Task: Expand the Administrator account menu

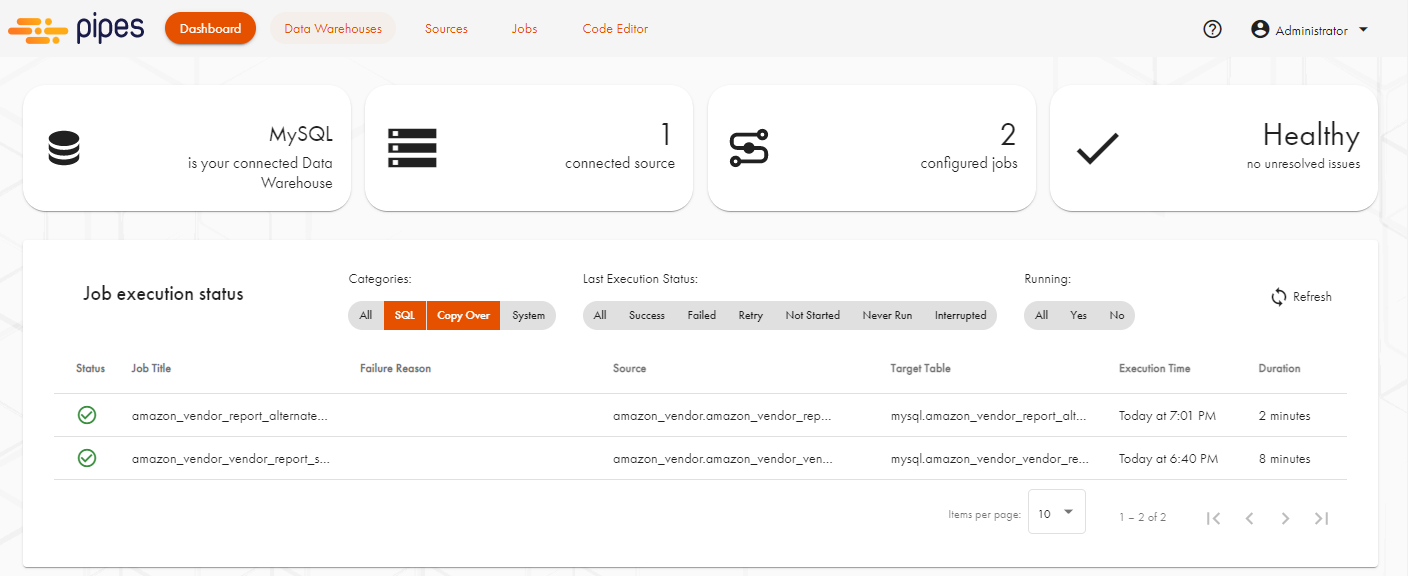Action: tap(1310, 30)
